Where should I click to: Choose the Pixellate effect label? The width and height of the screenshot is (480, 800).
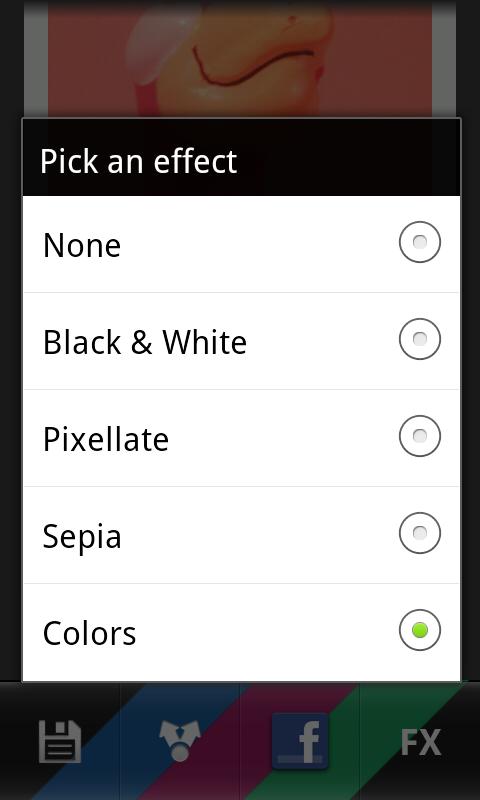[x=106, y=439]
